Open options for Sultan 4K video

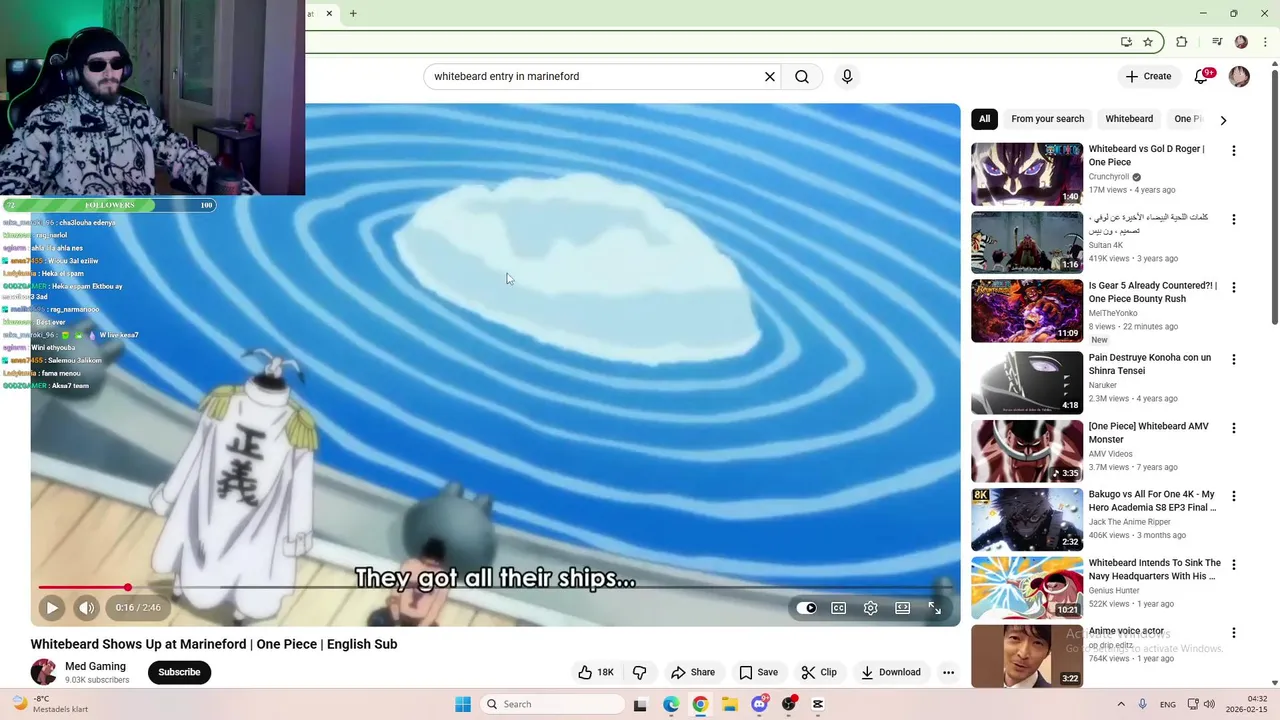(x=1234, y=219)
